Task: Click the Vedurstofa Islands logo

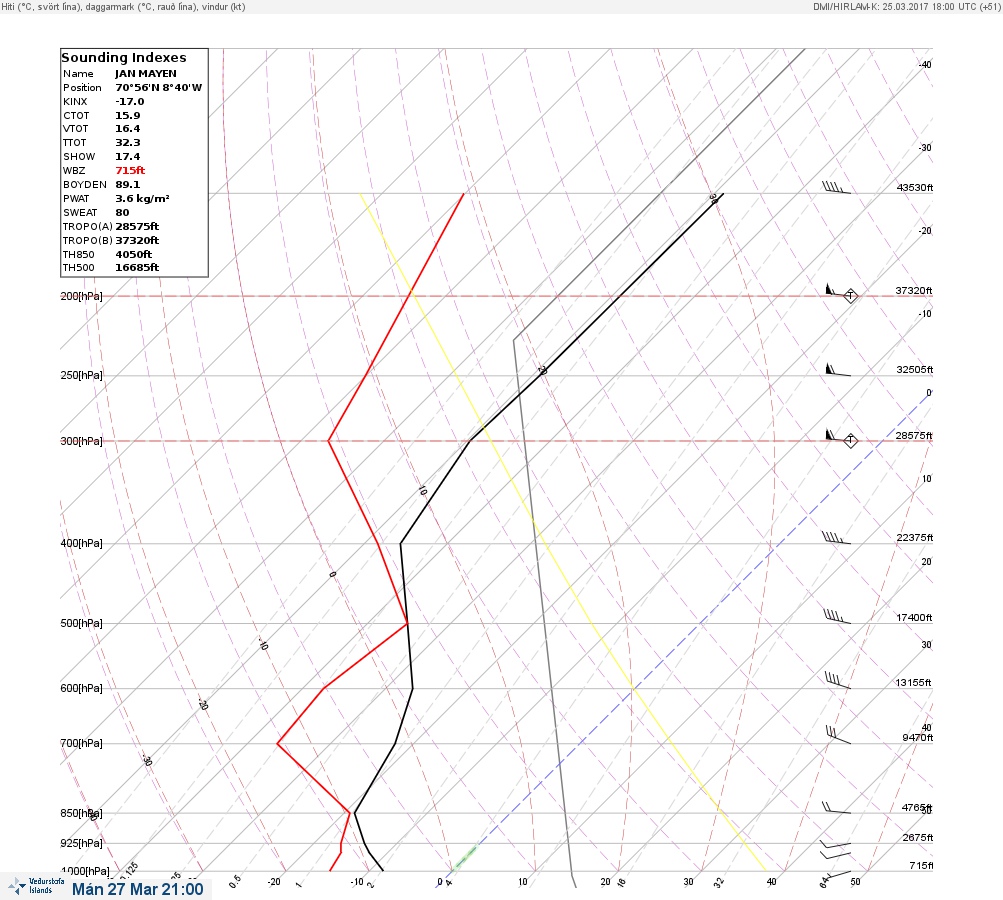Action: tap(36, 886)
